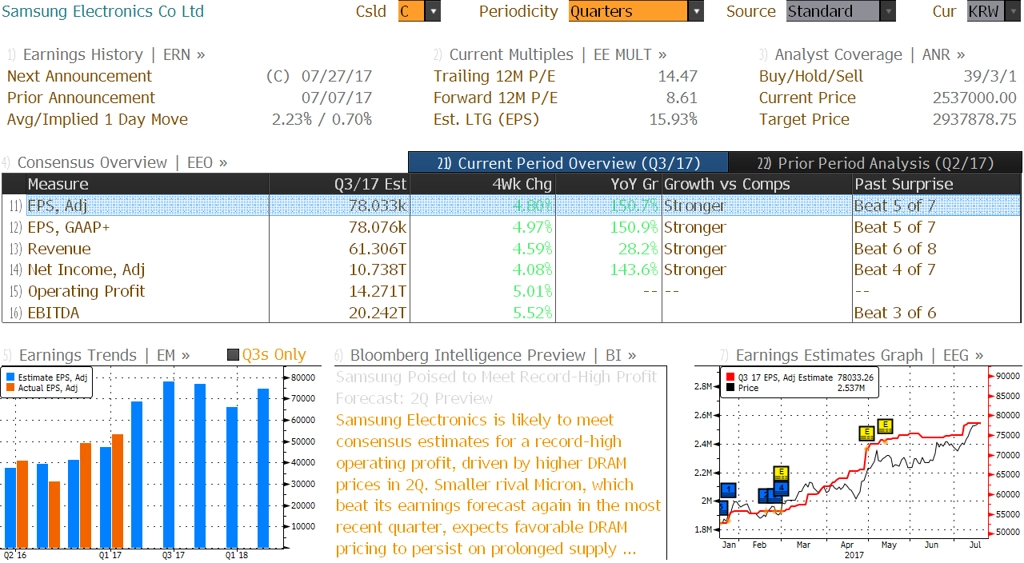Open Earnings Trends | EM link
Viewport: 1024px width, 563px height.
[104, 355]
